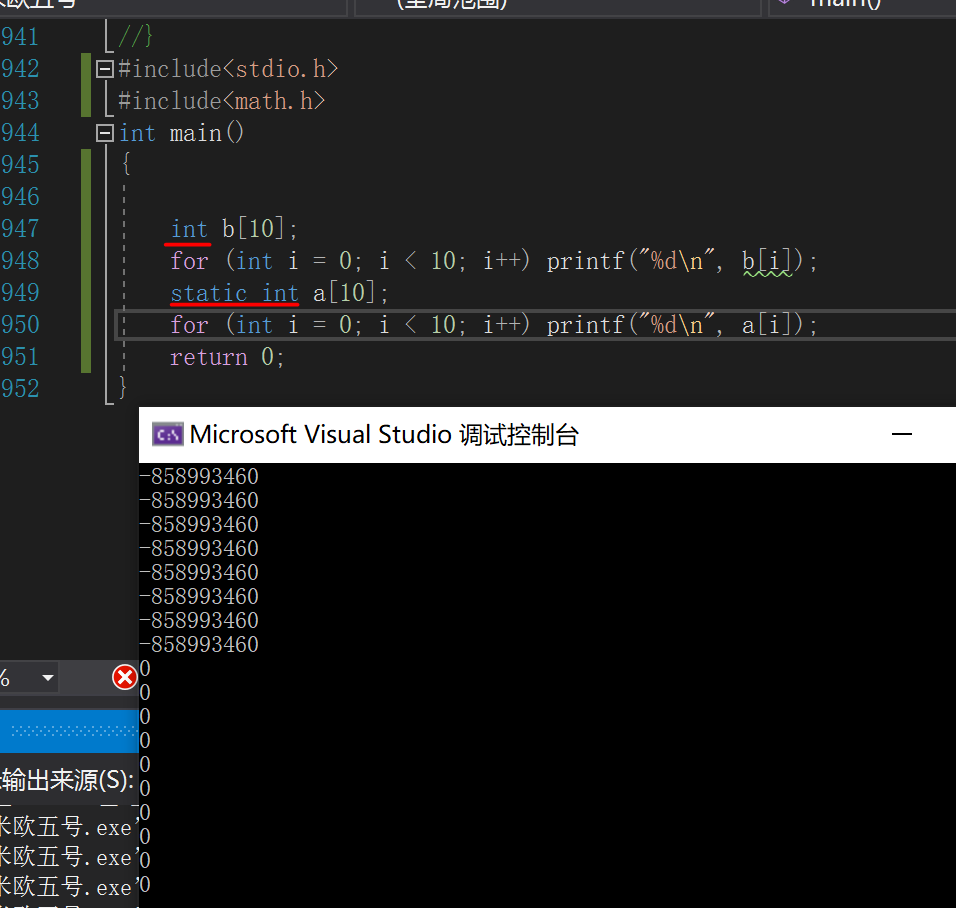This screenshot has width=956, height=908.
Task: Click the blue horizontal scrollbar thumb
Action: (x=69, y=731)
